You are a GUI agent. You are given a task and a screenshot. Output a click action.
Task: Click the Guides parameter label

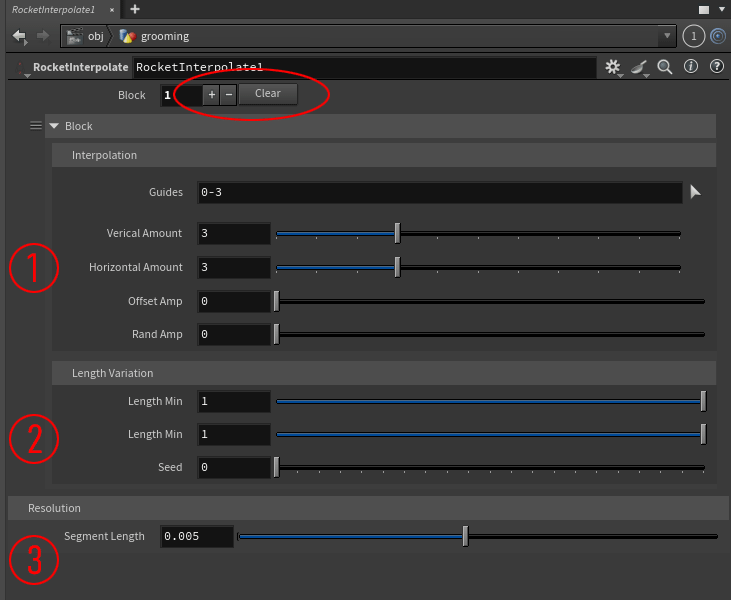pos(166,192)
